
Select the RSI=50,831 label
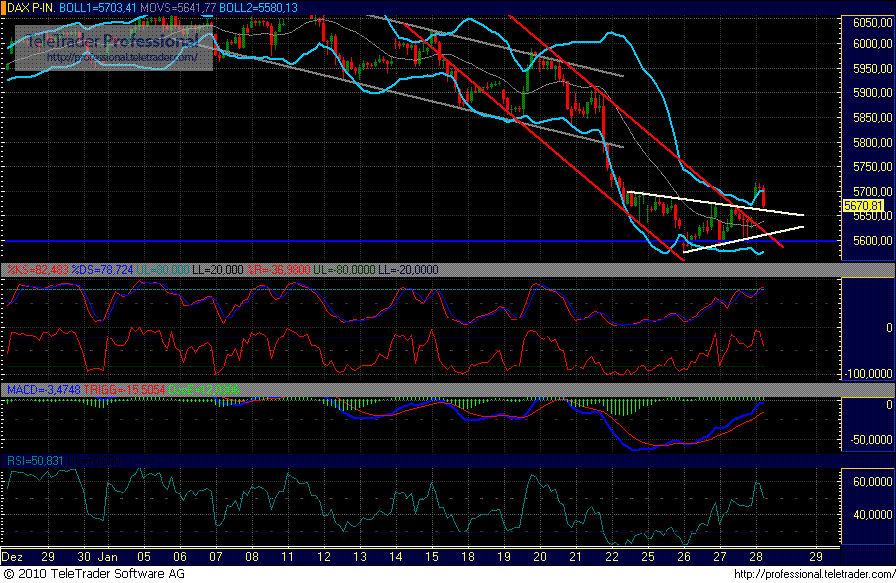(35, 461)
